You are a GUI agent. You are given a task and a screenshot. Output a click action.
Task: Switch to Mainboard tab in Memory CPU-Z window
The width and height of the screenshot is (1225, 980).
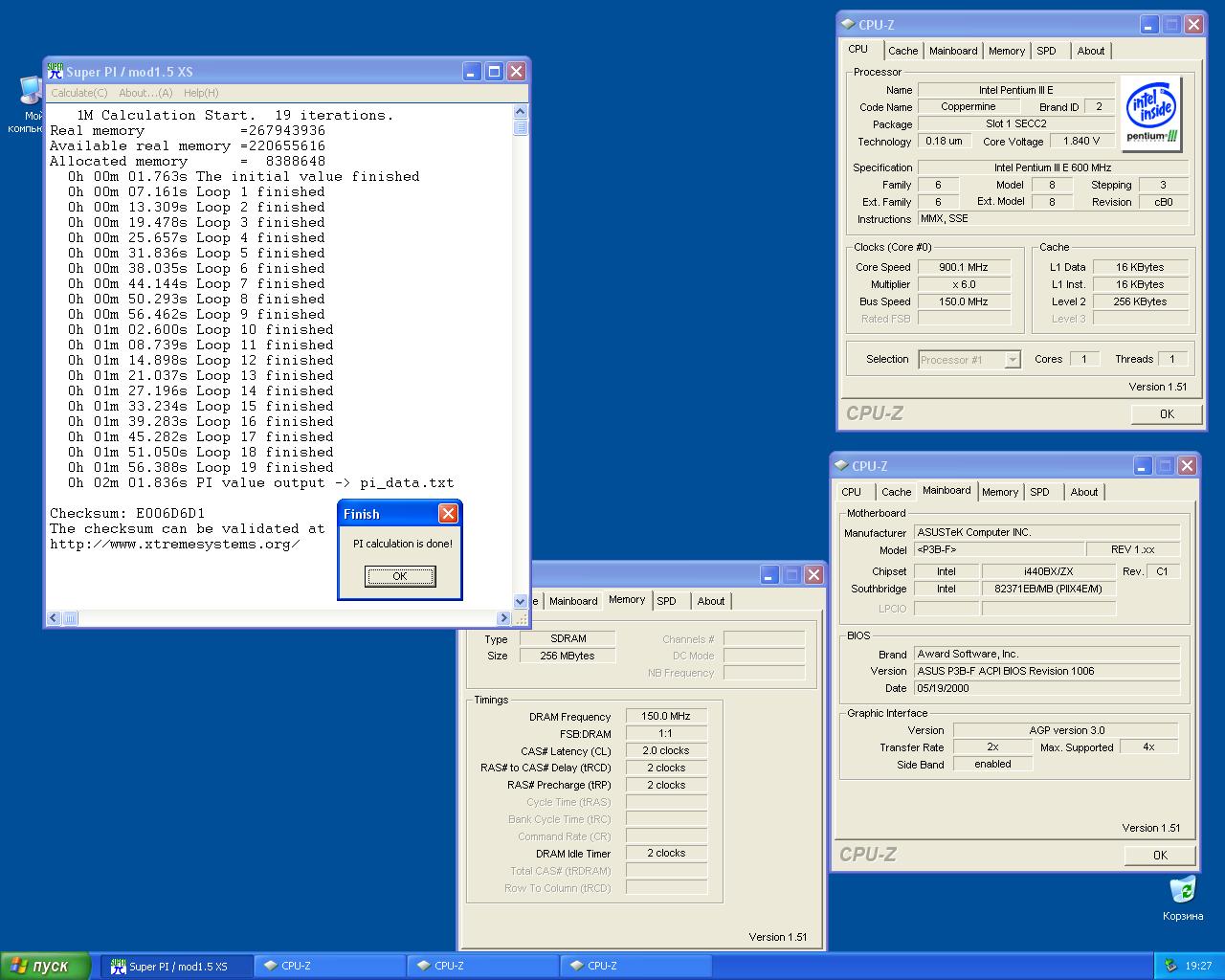573,601
